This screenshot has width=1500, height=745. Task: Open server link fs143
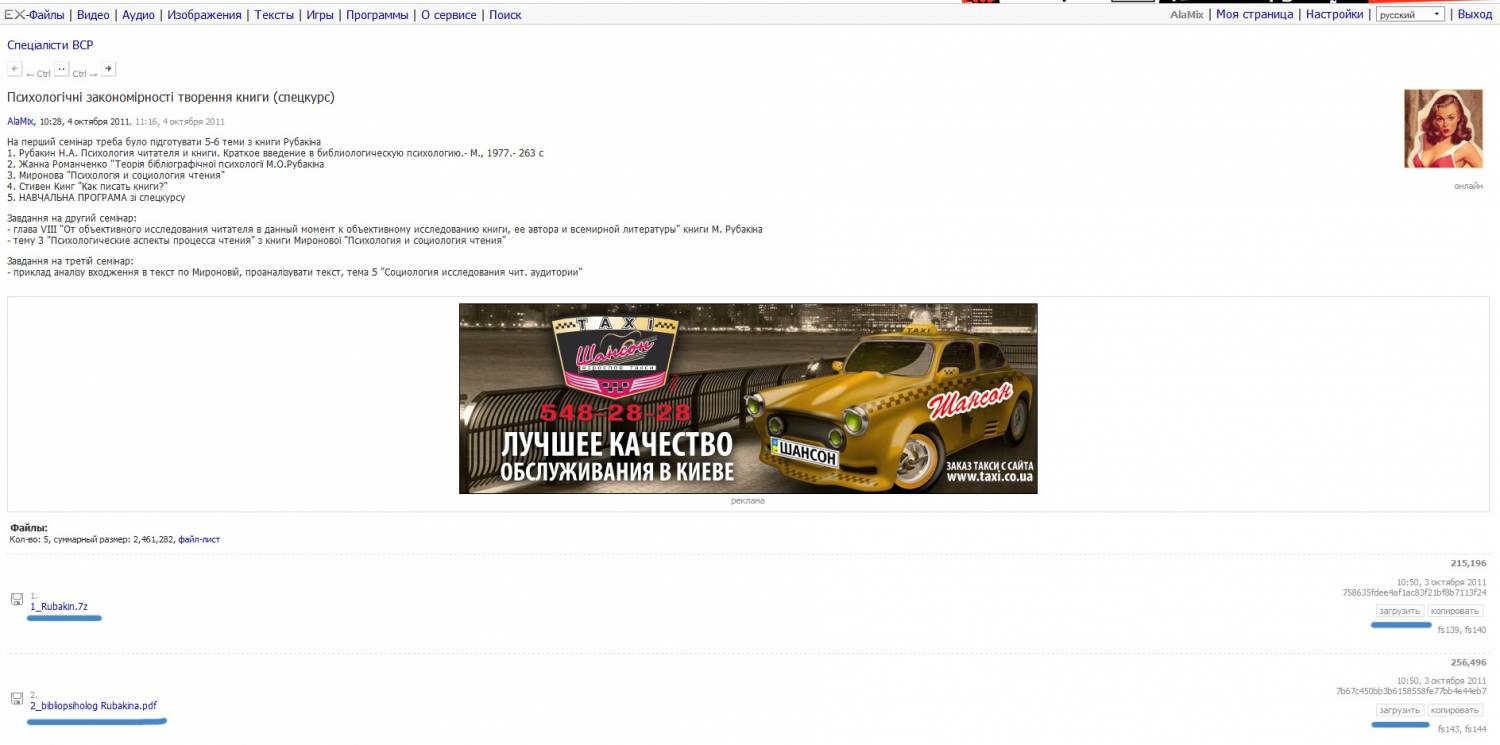pyautogui.click(x=1448, y=729)
